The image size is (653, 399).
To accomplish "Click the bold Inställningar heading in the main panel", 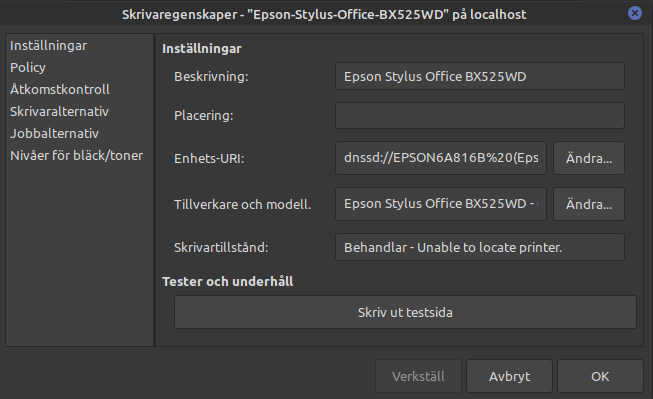I will (202, 49).
